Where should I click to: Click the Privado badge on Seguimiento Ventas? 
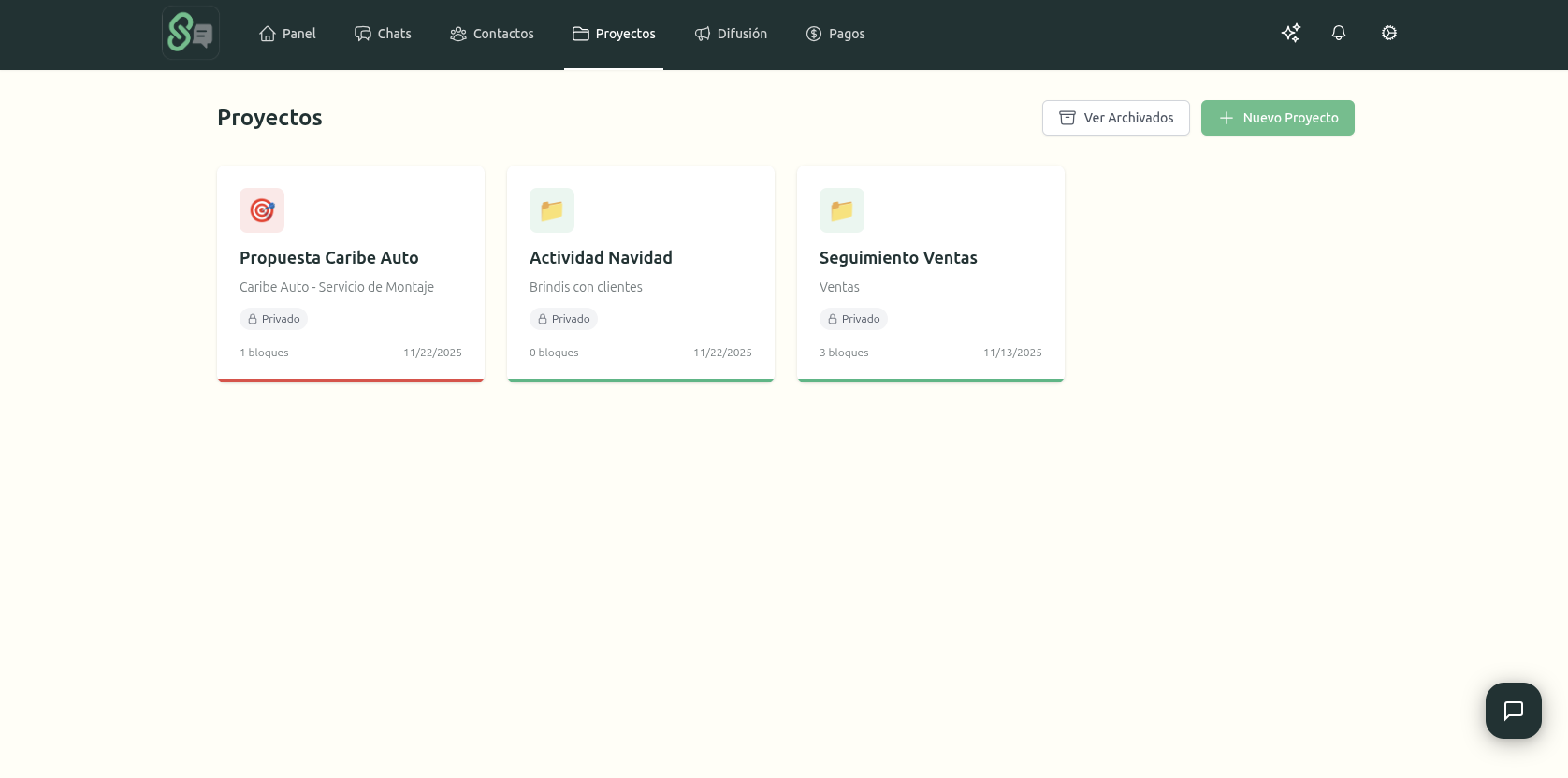853,319
